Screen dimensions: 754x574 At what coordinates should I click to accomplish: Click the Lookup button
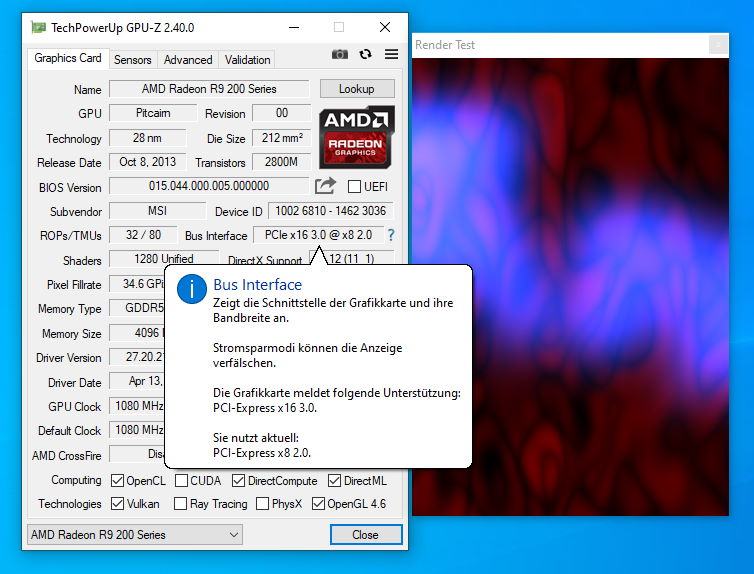(357, 89)
